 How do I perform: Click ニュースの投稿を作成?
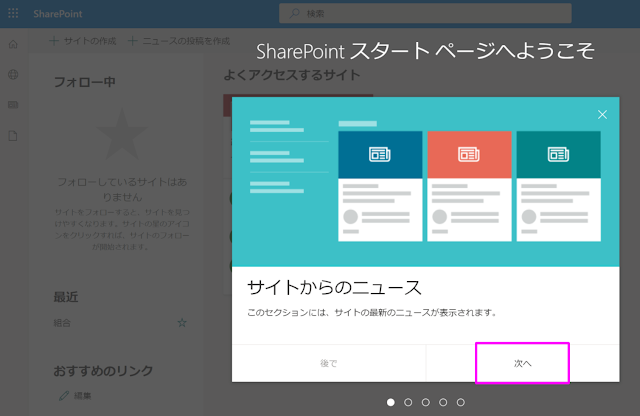click(x=179, y=41)
